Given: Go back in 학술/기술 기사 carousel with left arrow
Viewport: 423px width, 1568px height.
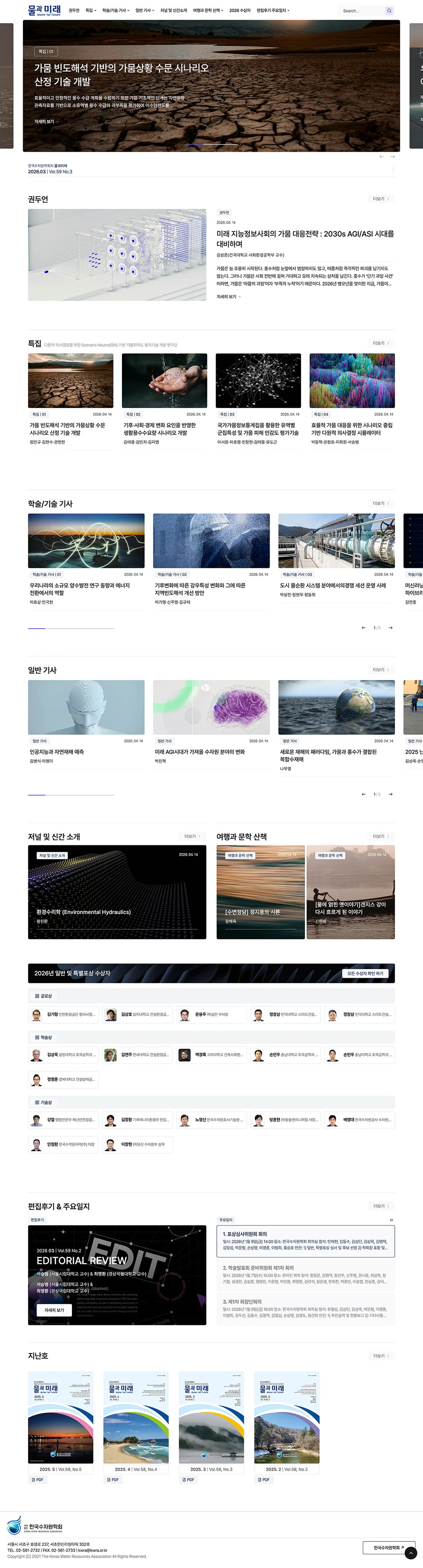Looking at the screenshot, I should (x=363, y=628).
